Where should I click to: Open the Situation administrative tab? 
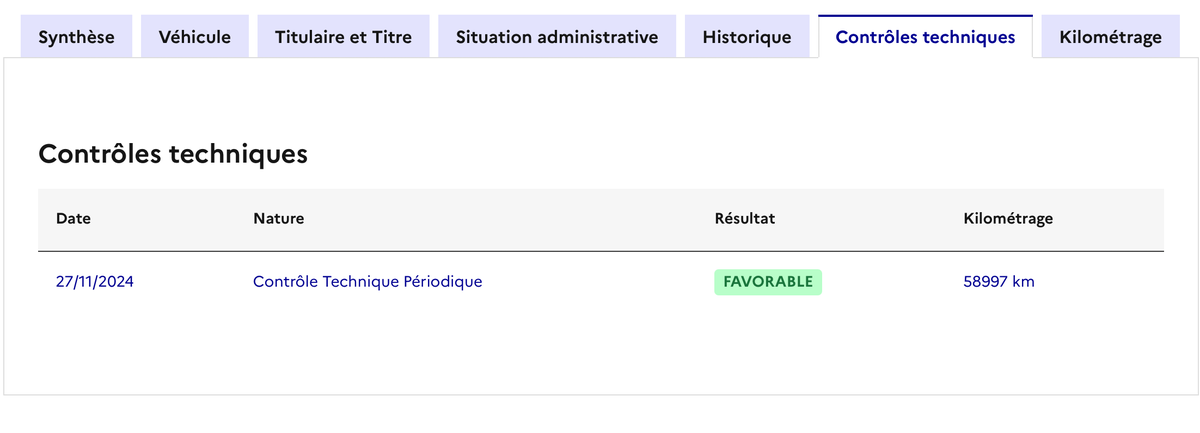tap(557, 37)
